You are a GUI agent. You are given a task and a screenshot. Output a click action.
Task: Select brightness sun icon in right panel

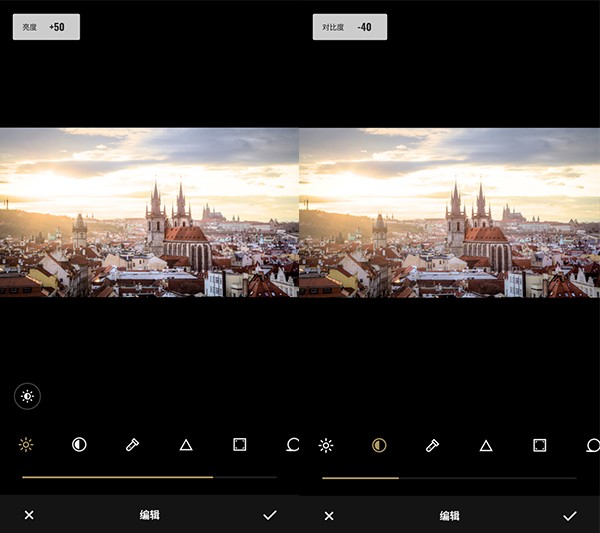click(326, 445)
